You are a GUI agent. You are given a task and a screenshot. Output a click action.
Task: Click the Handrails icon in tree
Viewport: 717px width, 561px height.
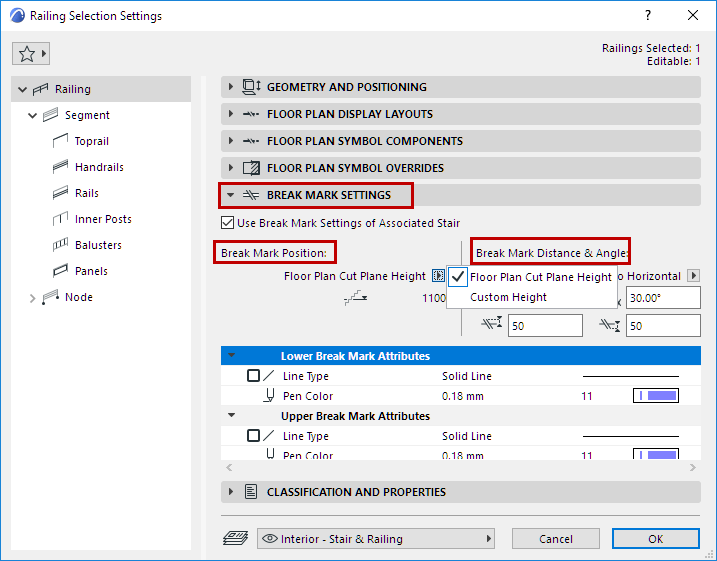click(58, 167)
